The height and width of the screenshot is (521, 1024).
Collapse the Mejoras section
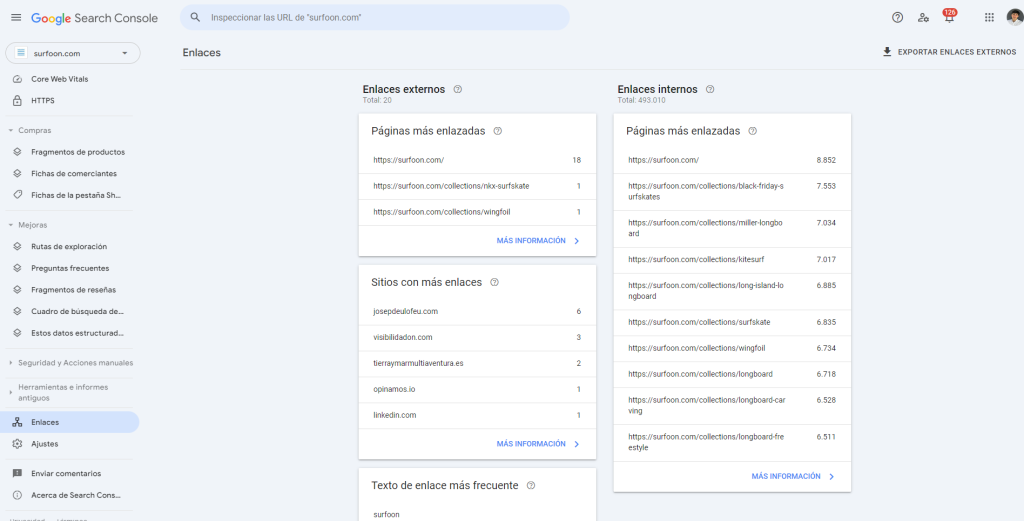tap(32, 225)
